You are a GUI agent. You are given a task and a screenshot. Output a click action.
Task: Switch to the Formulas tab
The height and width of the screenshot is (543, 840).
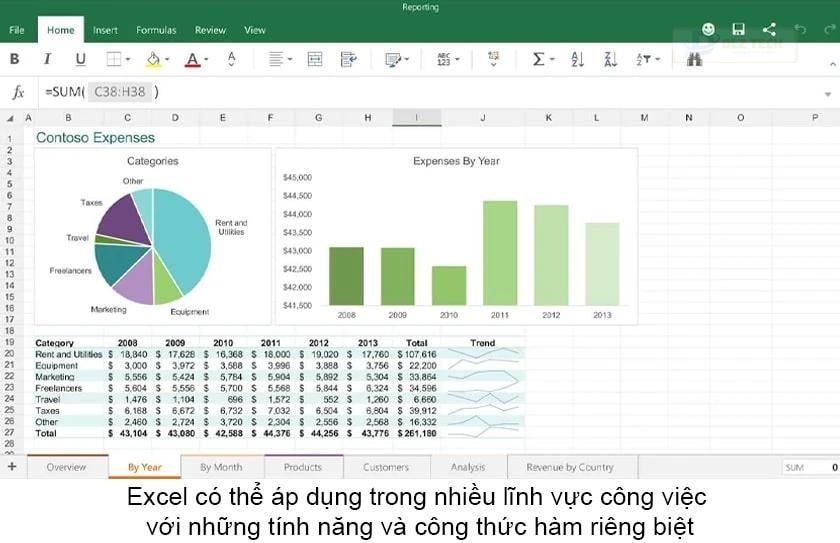[156, 30]
